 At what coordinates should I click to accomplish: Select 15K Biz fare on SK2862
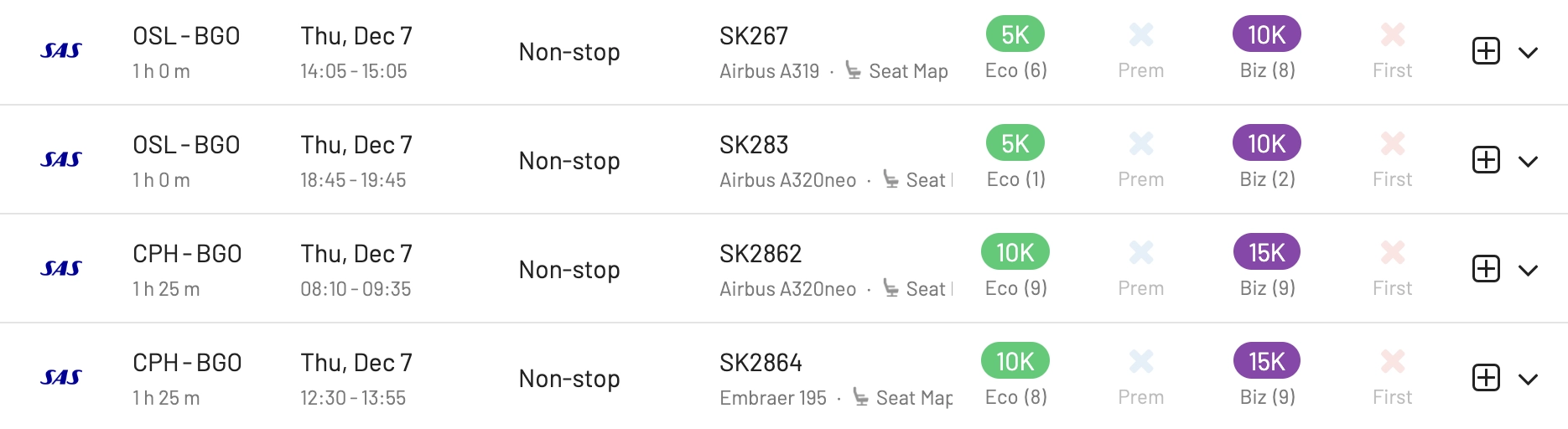click(1267, 252)
